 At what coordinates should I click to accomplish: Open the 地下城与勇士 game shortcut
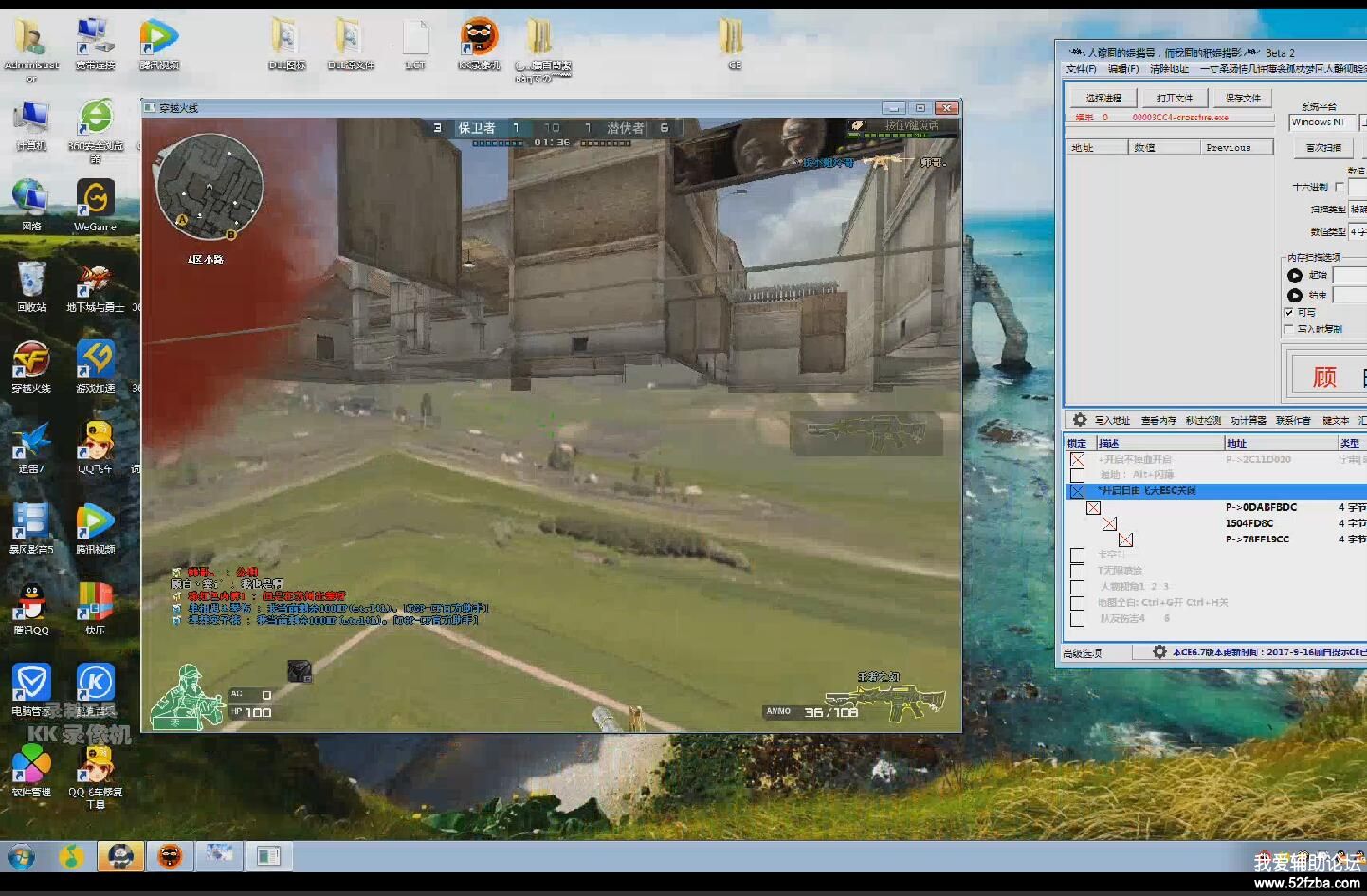[95, 284]
